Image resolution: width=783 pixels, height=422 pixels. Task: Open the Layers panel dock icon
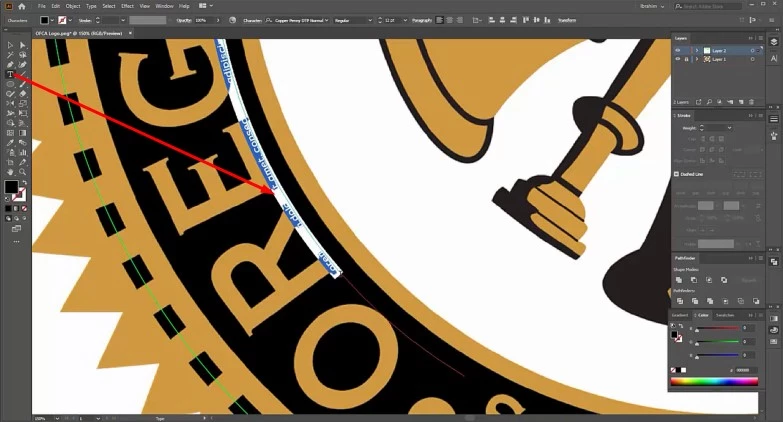click(774, 42)
